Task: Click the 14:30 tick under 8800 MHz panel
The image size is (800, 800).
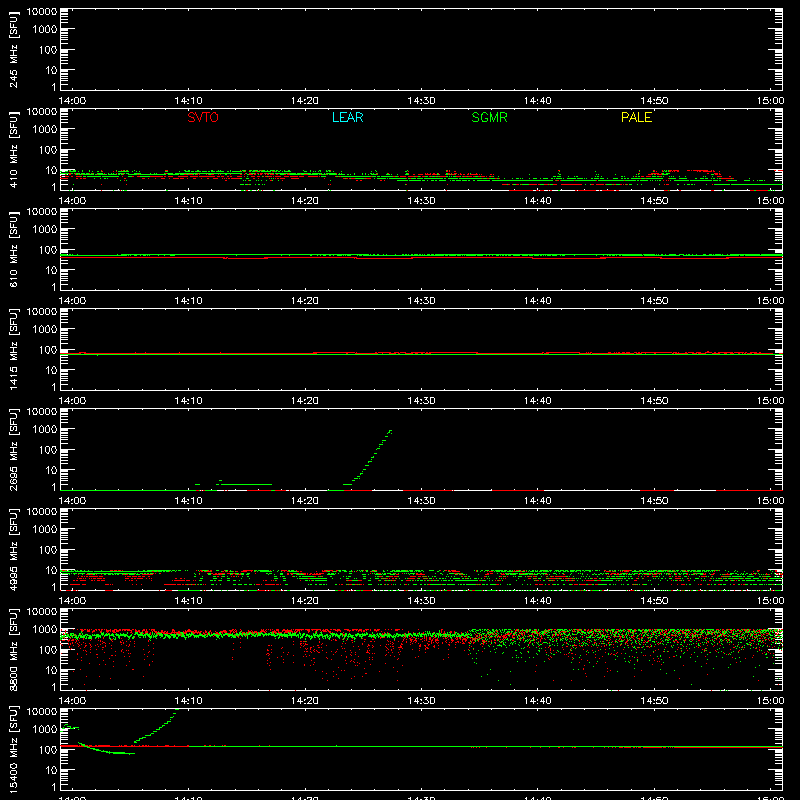Action: [x=421, y=701]
